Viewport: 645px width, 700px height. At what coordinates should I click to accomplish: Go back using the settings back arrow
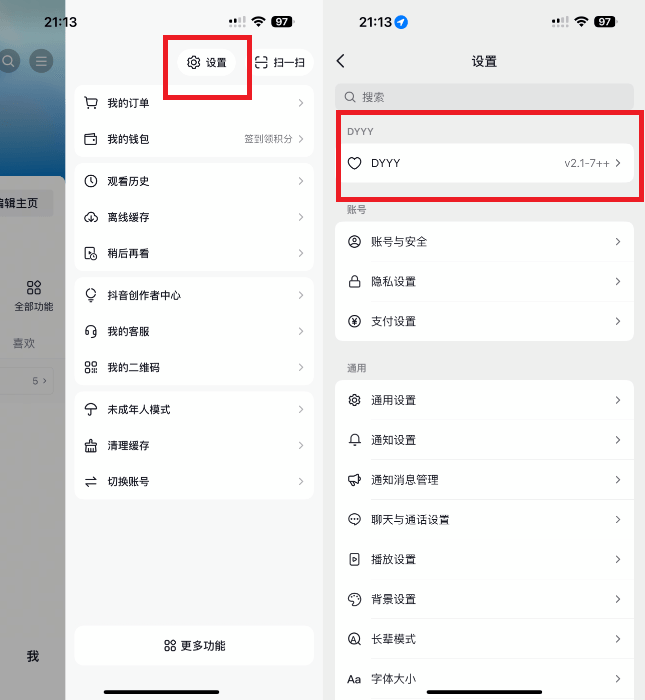341,61
